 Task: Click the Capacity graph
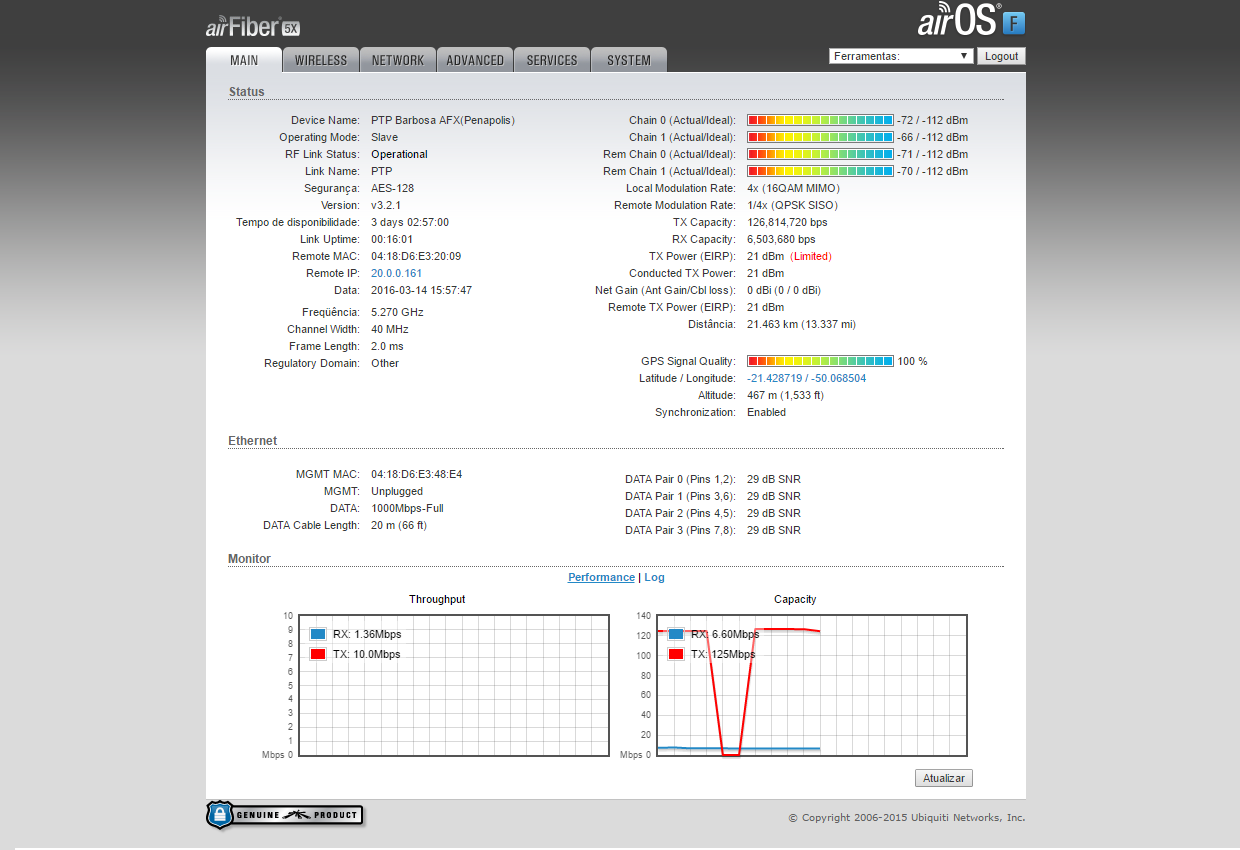pyautogui.click(x=811, y=685)
